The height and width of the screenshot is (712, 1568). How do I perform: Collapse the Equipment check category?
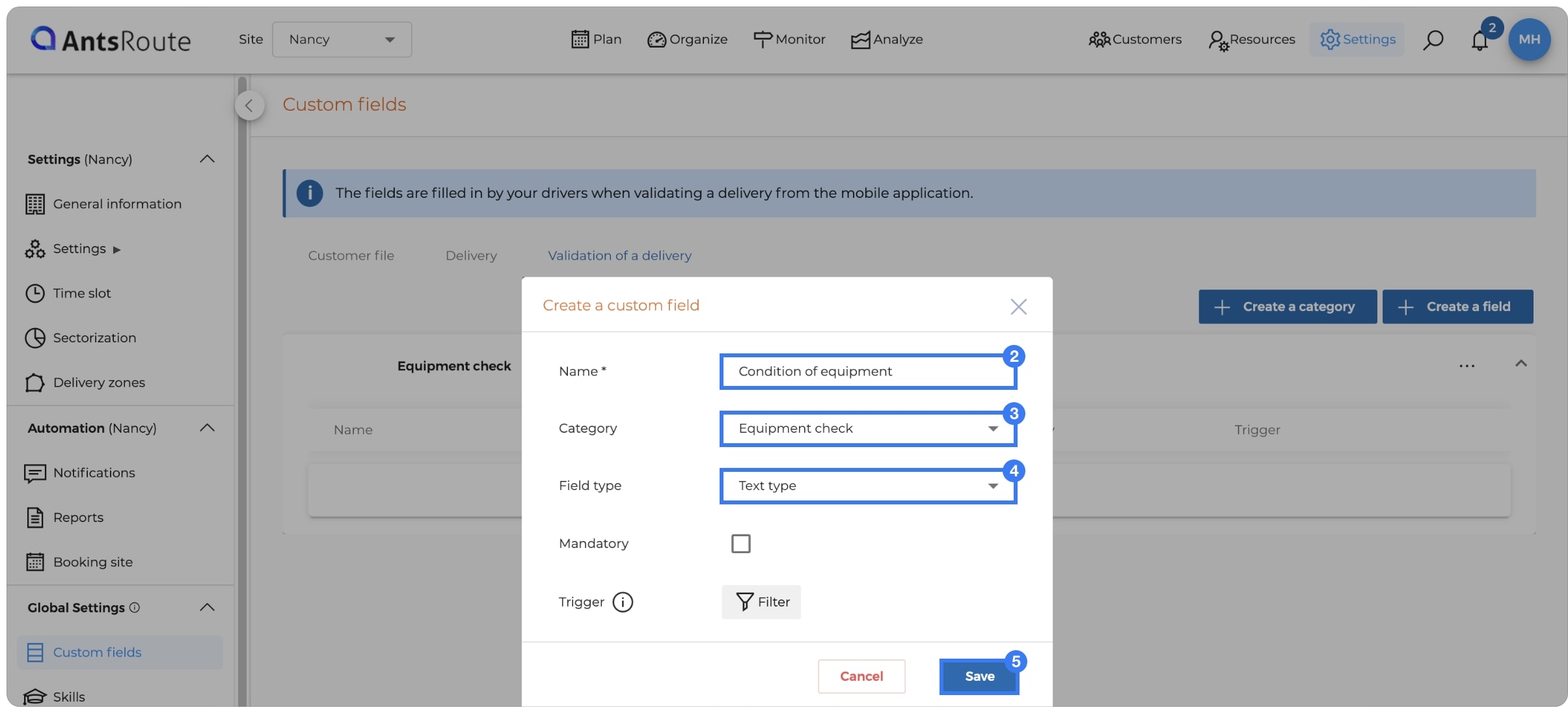pyautogui.click(x=1521, y=363)
